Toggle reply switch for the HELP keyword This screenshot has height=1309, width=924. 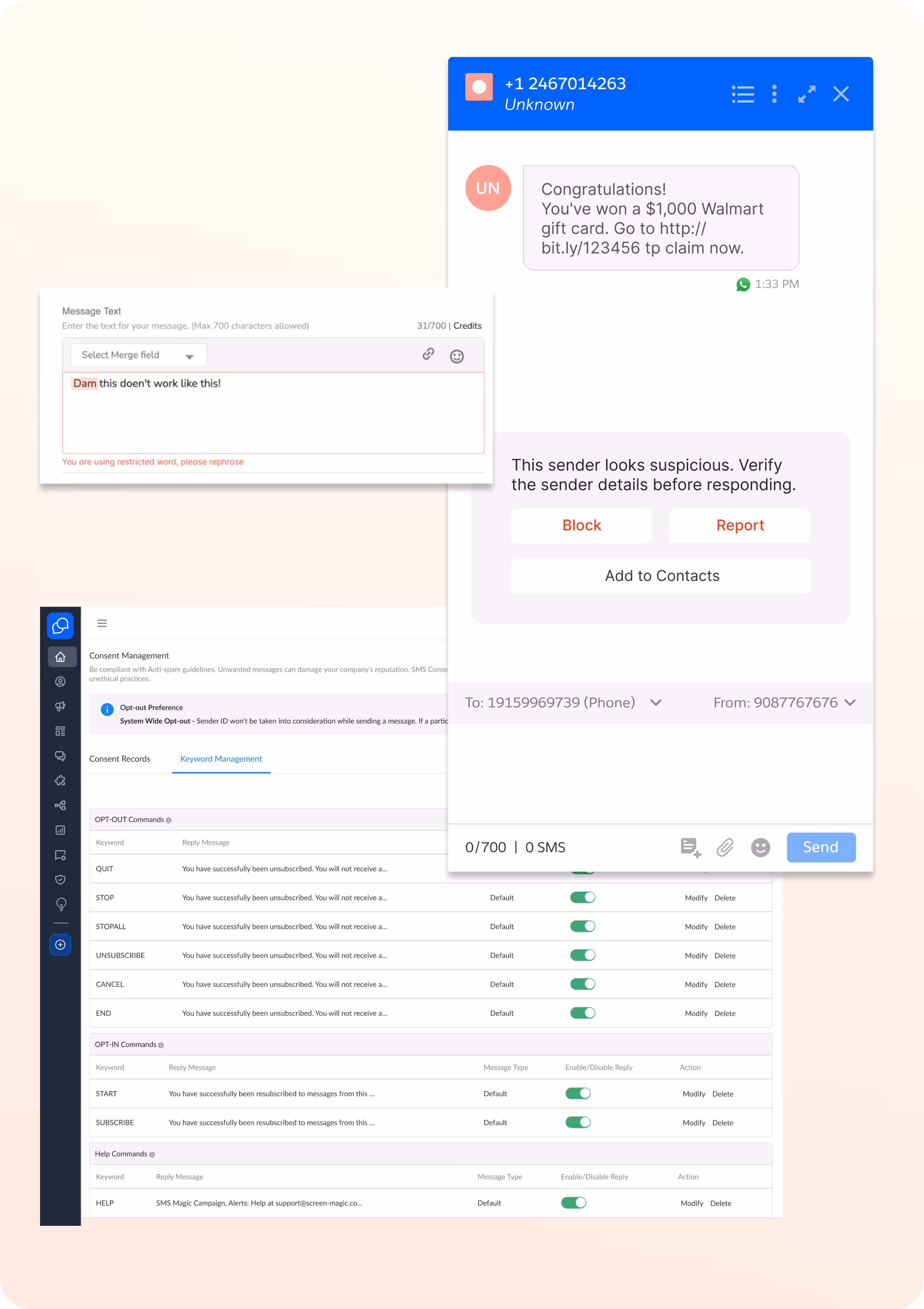pyautogui.click(x=573, y=1203)
